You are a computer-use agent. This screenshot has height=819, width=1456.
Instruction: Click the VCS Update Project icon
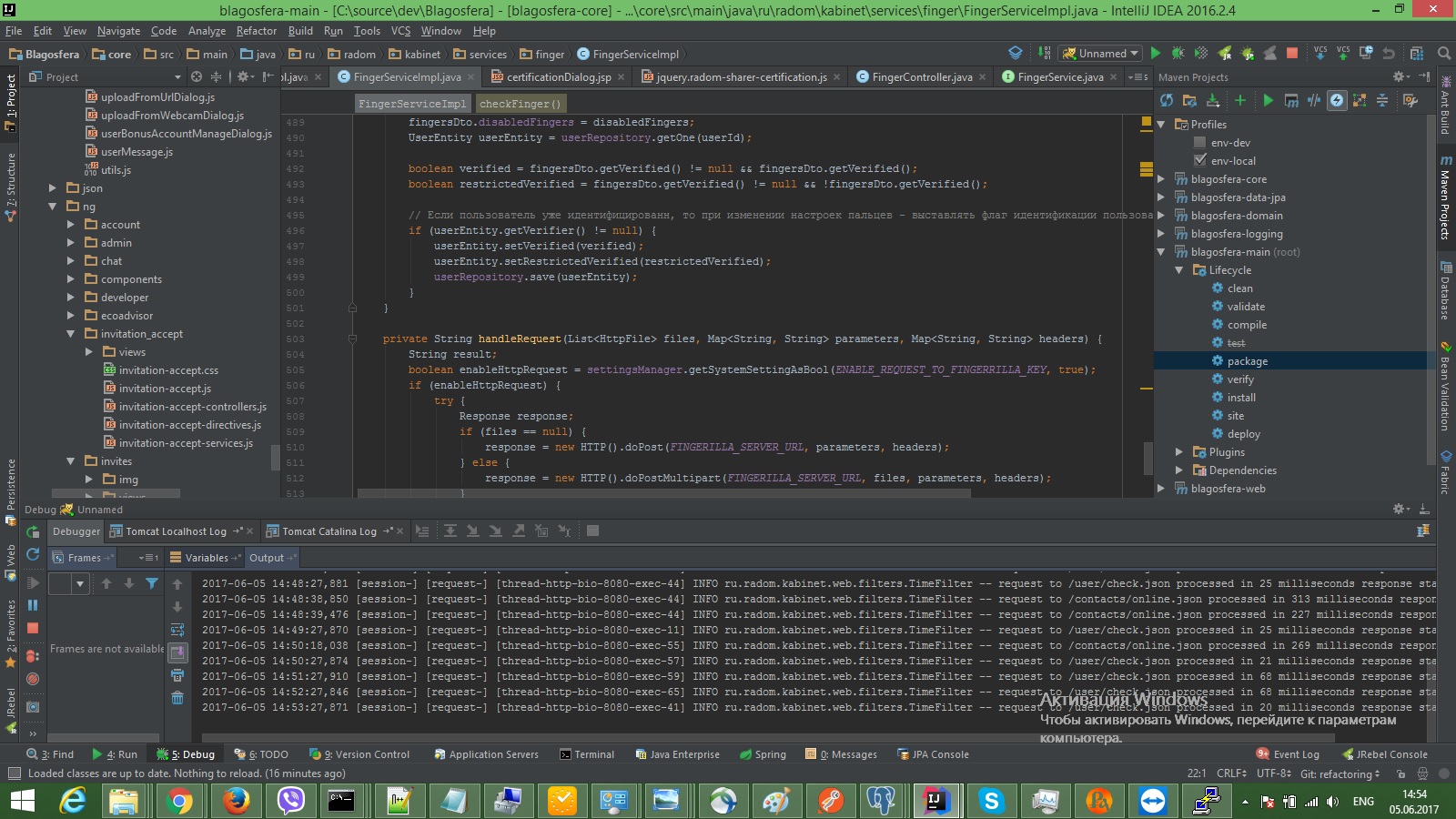coord(1320,54)
